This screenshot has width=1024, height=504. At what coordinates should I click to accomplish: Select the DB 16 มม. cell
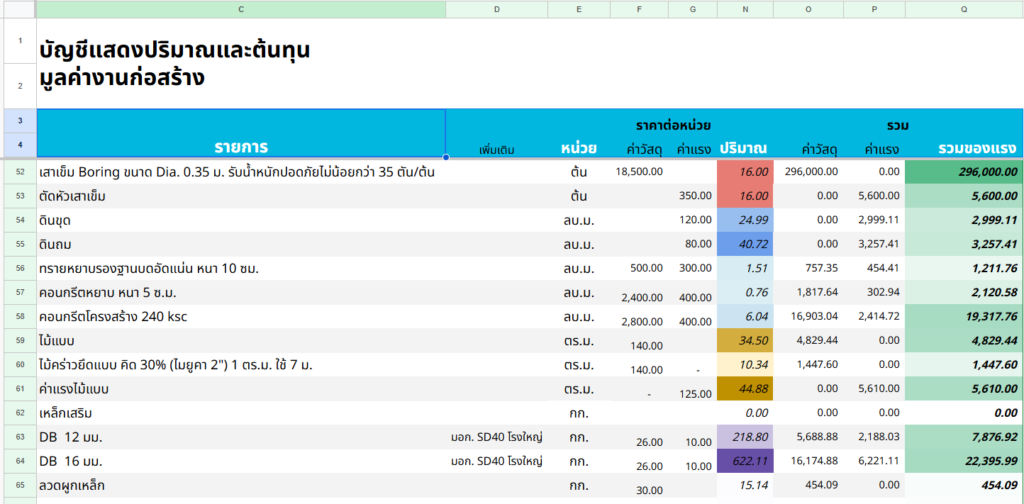241,462
